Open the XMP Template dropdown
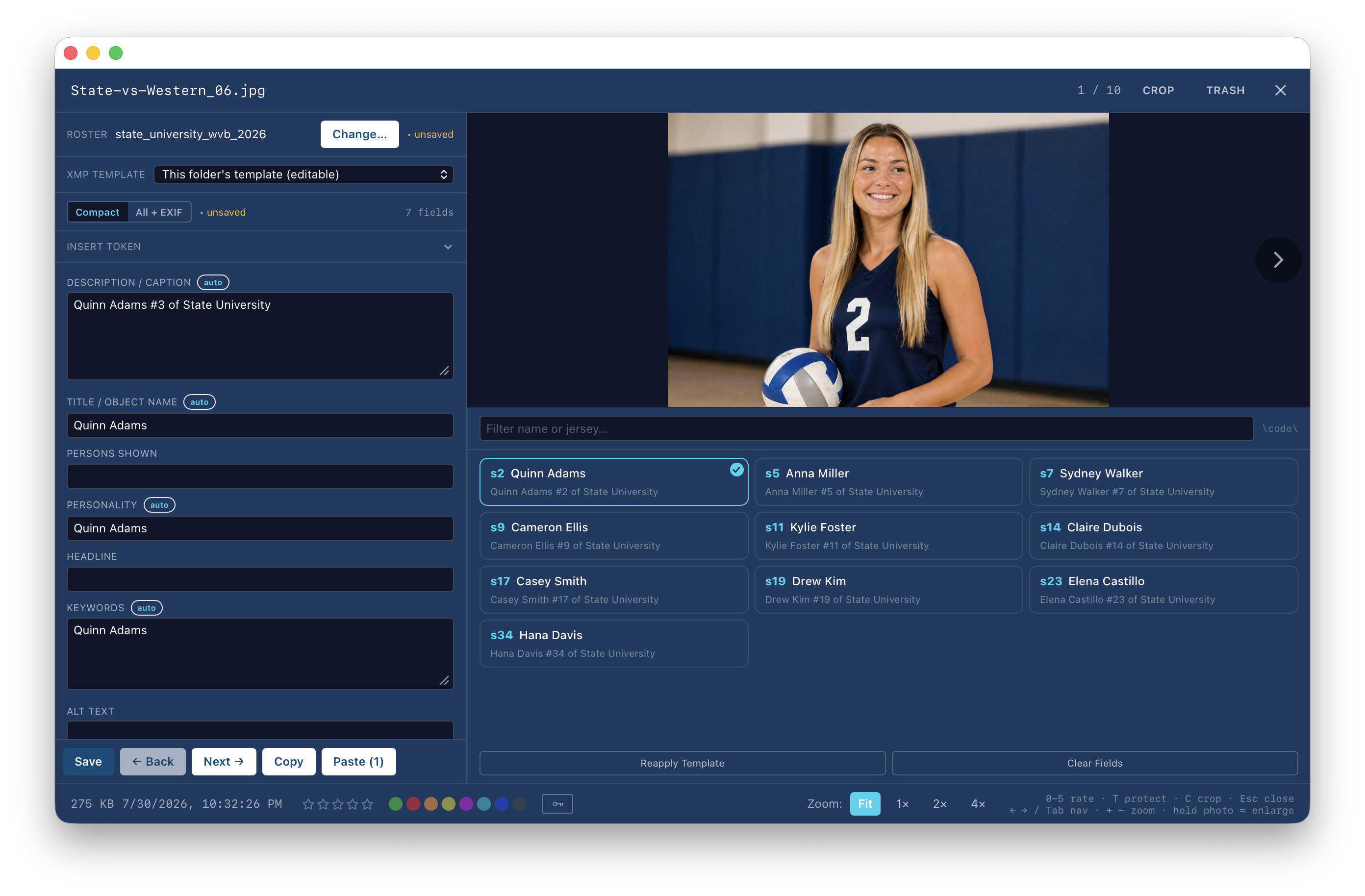The height and width of the screenshot is (896, 1365). point(303,174)
